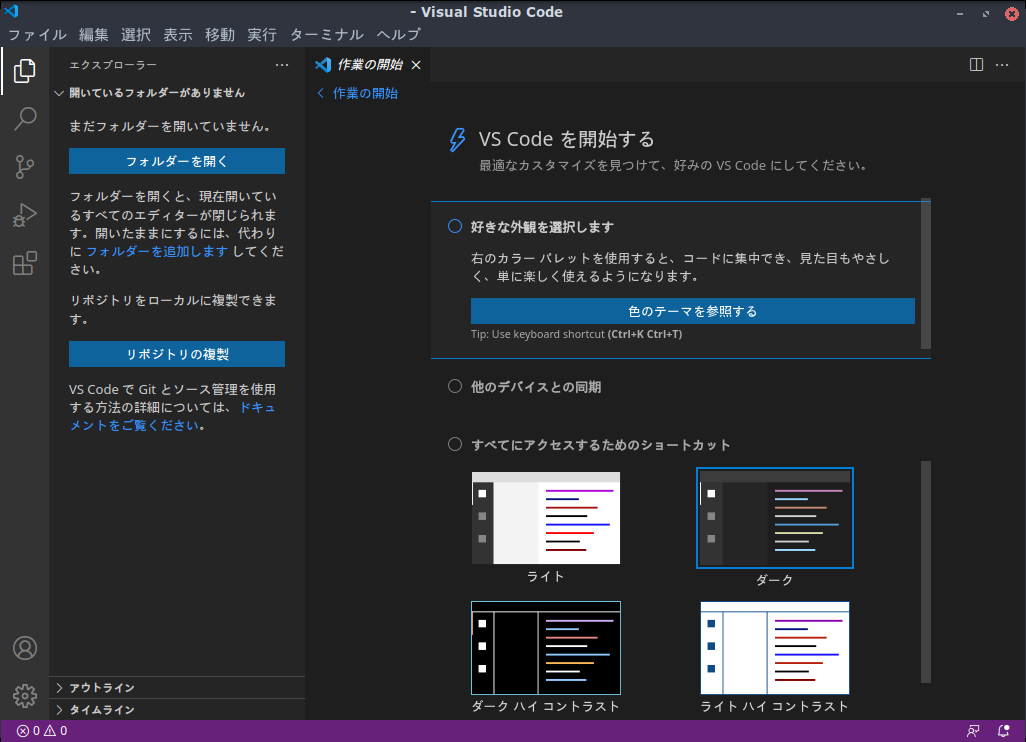Viewport: 1026px width, 742px height.
Task: Minimize the Visual Studio Code window
Action: tap(959, 12)
